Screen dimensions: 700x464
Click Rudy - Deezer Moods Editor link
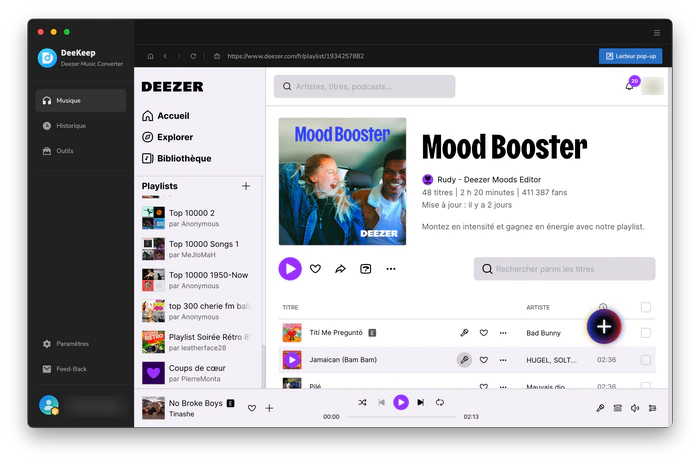(489, 180)
